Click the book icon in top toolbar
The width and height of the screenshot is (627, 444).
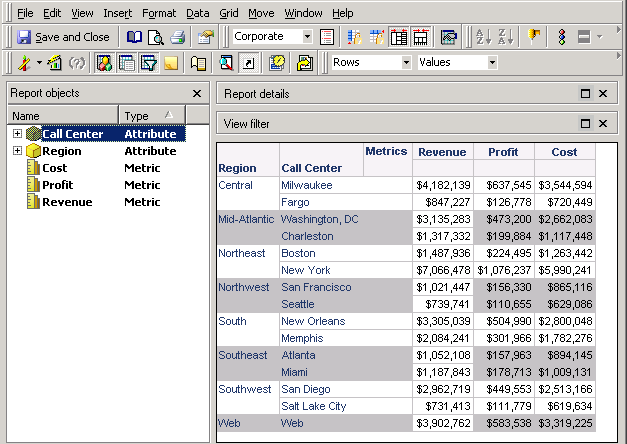(134, 37)
